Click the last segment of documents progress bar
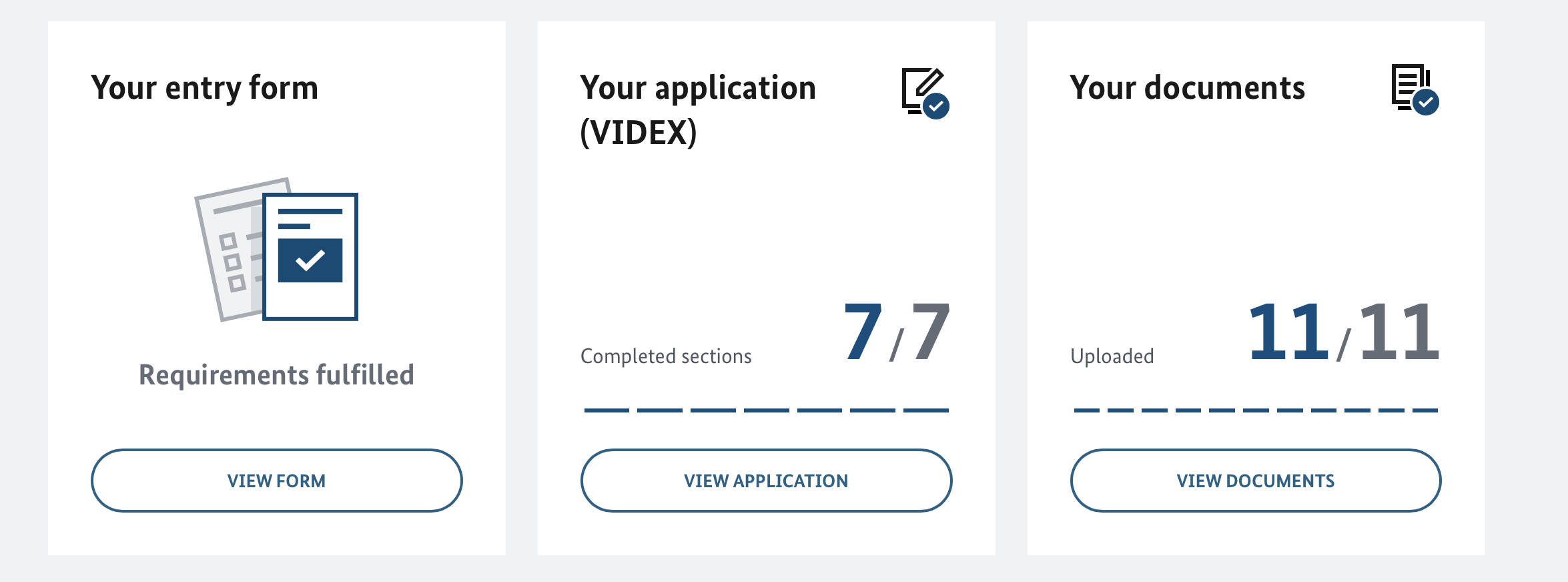This screenshot has height=582, width=1568. point(1425,410)
